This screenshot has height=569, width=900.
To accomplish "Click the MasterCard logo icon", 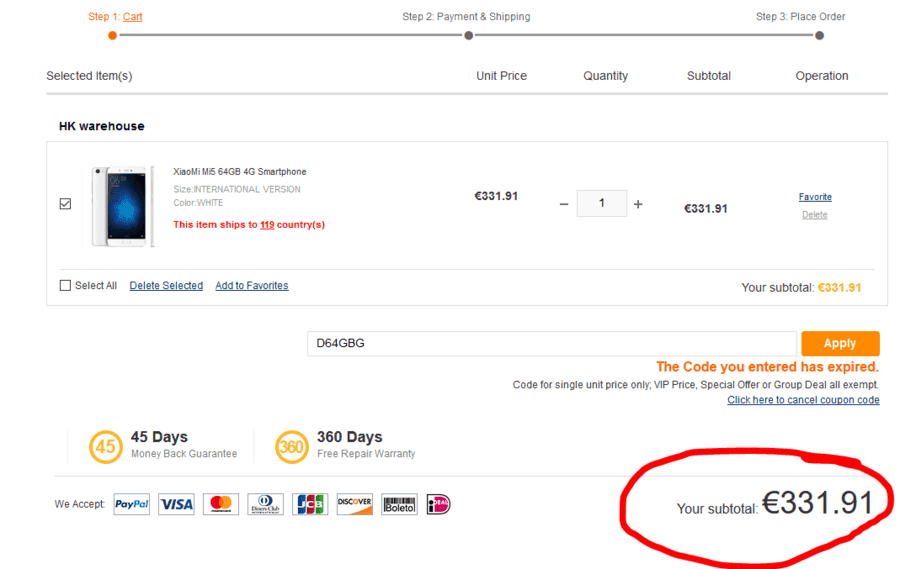I will (221, 504).
